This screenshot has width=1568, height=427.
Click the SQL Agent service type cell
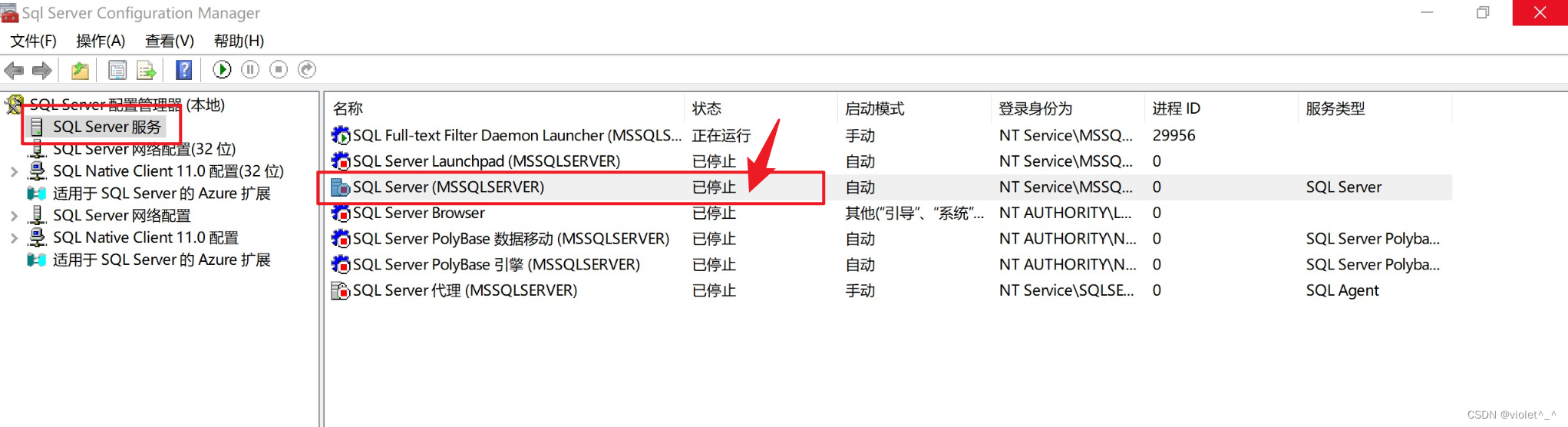(x=1342, y=290)
